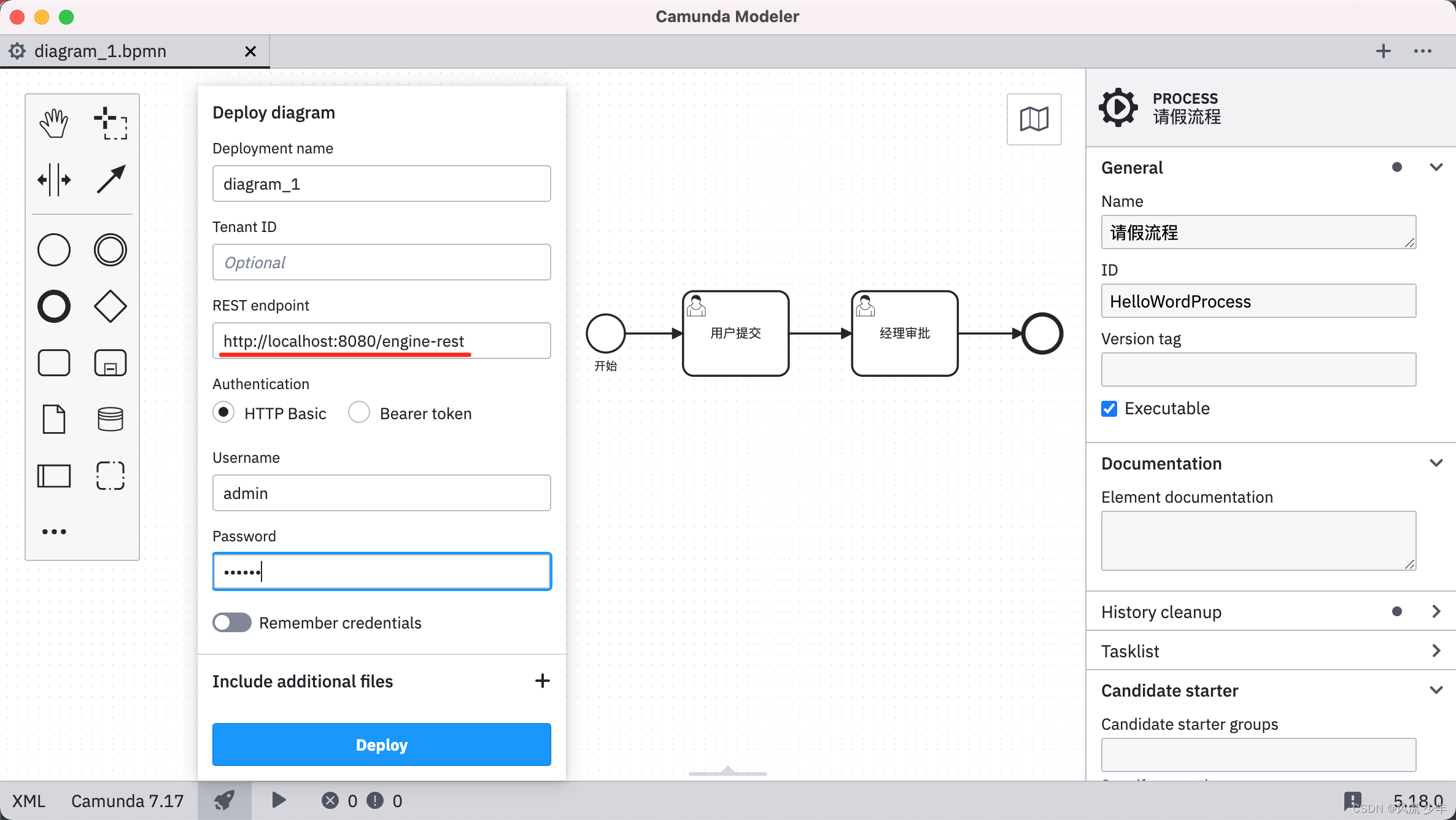Click the connect/arrow tool icon

pos(110,180)
